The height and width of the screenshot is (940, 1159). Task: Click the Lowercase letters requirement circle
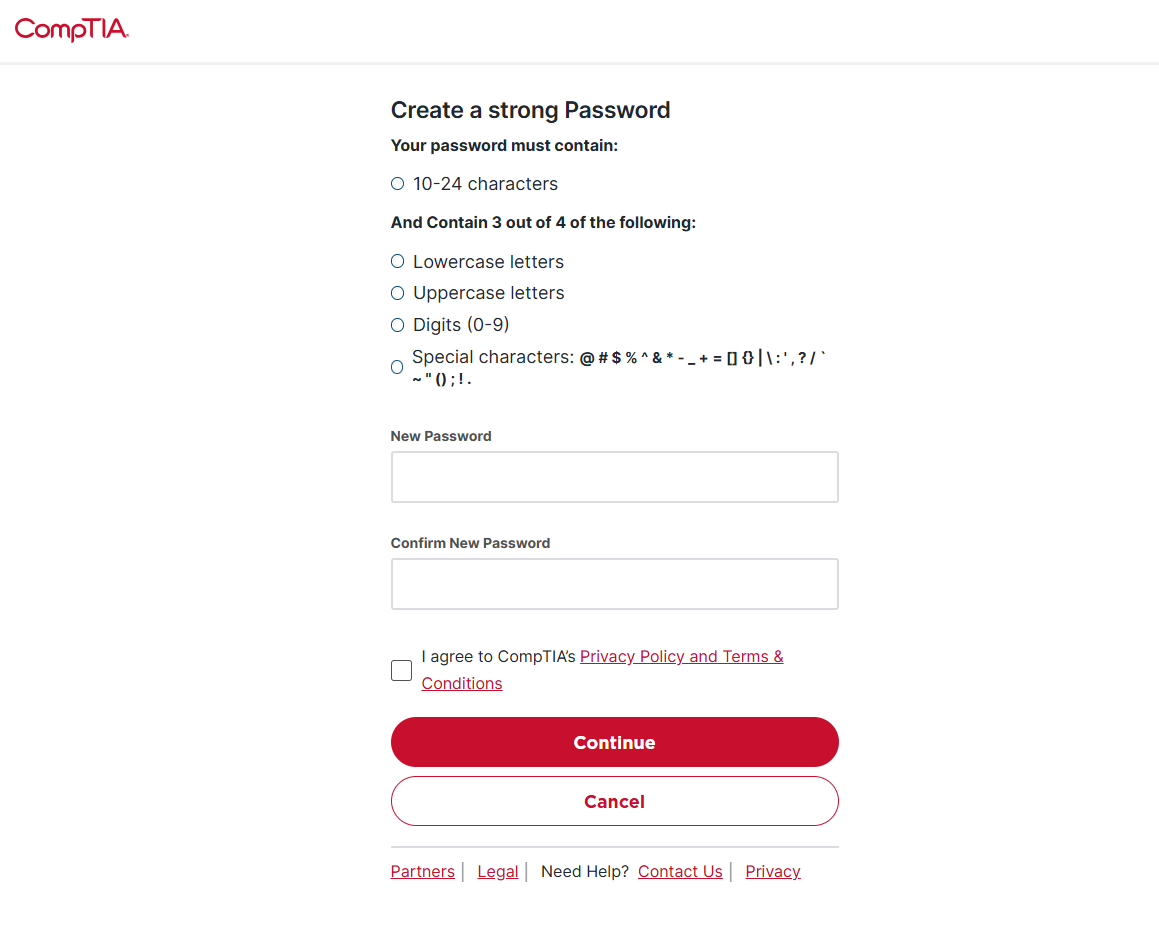pyautogui.click(x=397, y=261)
